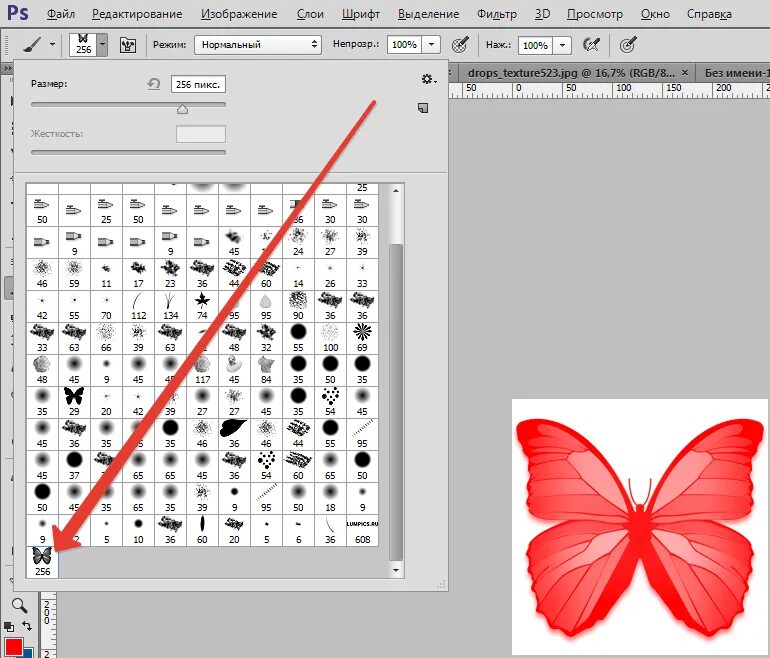The height and width of the screenshot is (658, 770).
Task: Open the Окно menu
Action: pyautogui.click(x=655, y=14)
